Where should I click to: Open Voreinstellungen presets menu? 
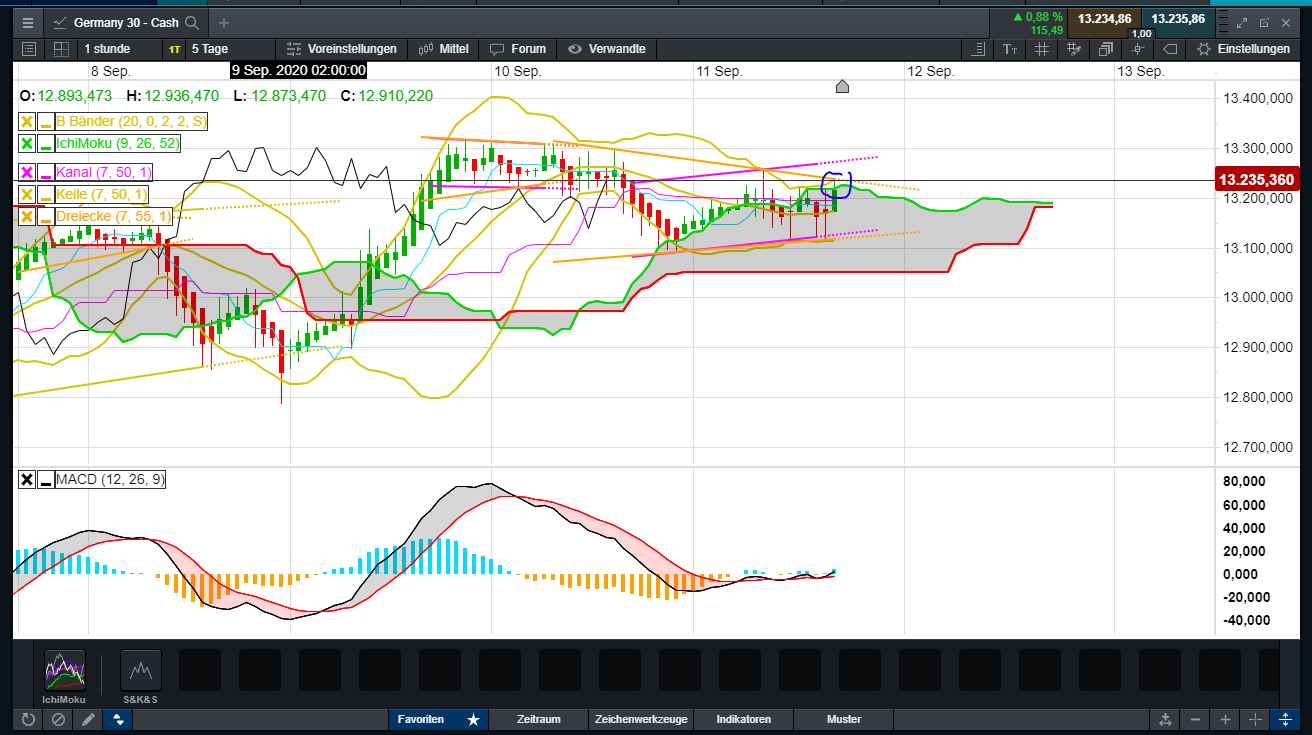(x=342, y=49)
